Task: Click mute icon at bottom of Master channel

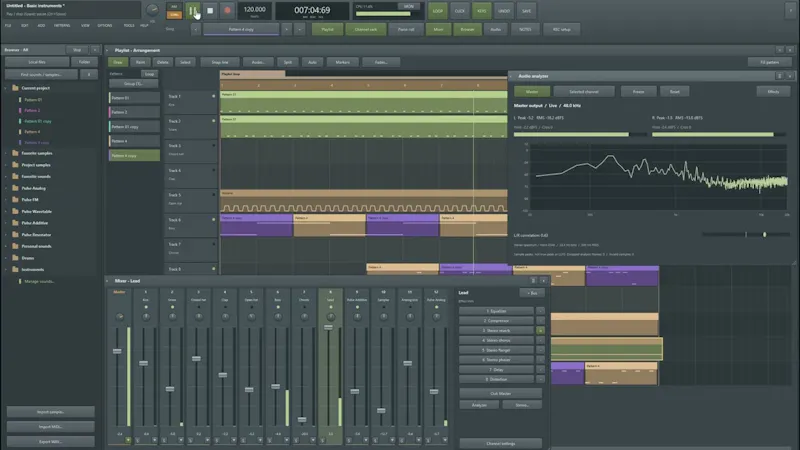Action: pyautogui.click(x=128, y=440)
